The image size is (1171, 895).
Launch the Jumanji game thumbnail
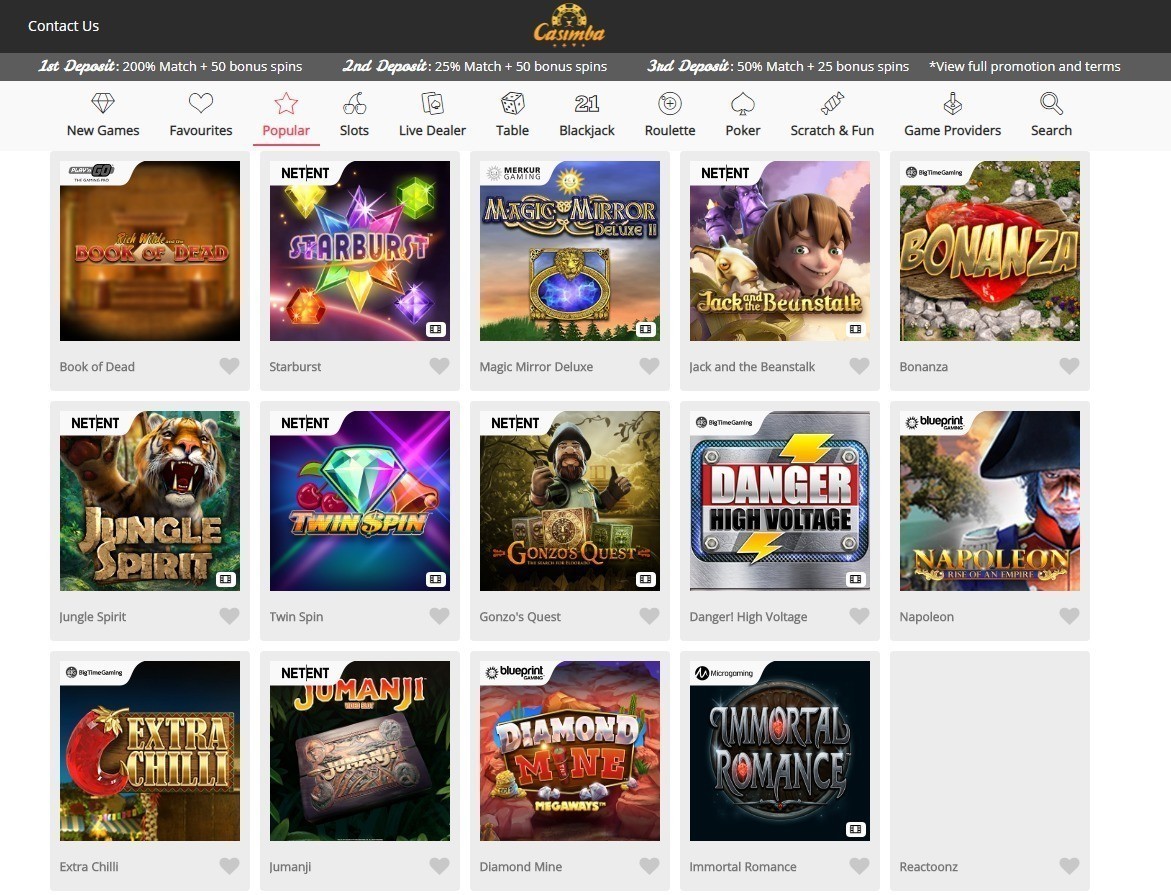360,751
